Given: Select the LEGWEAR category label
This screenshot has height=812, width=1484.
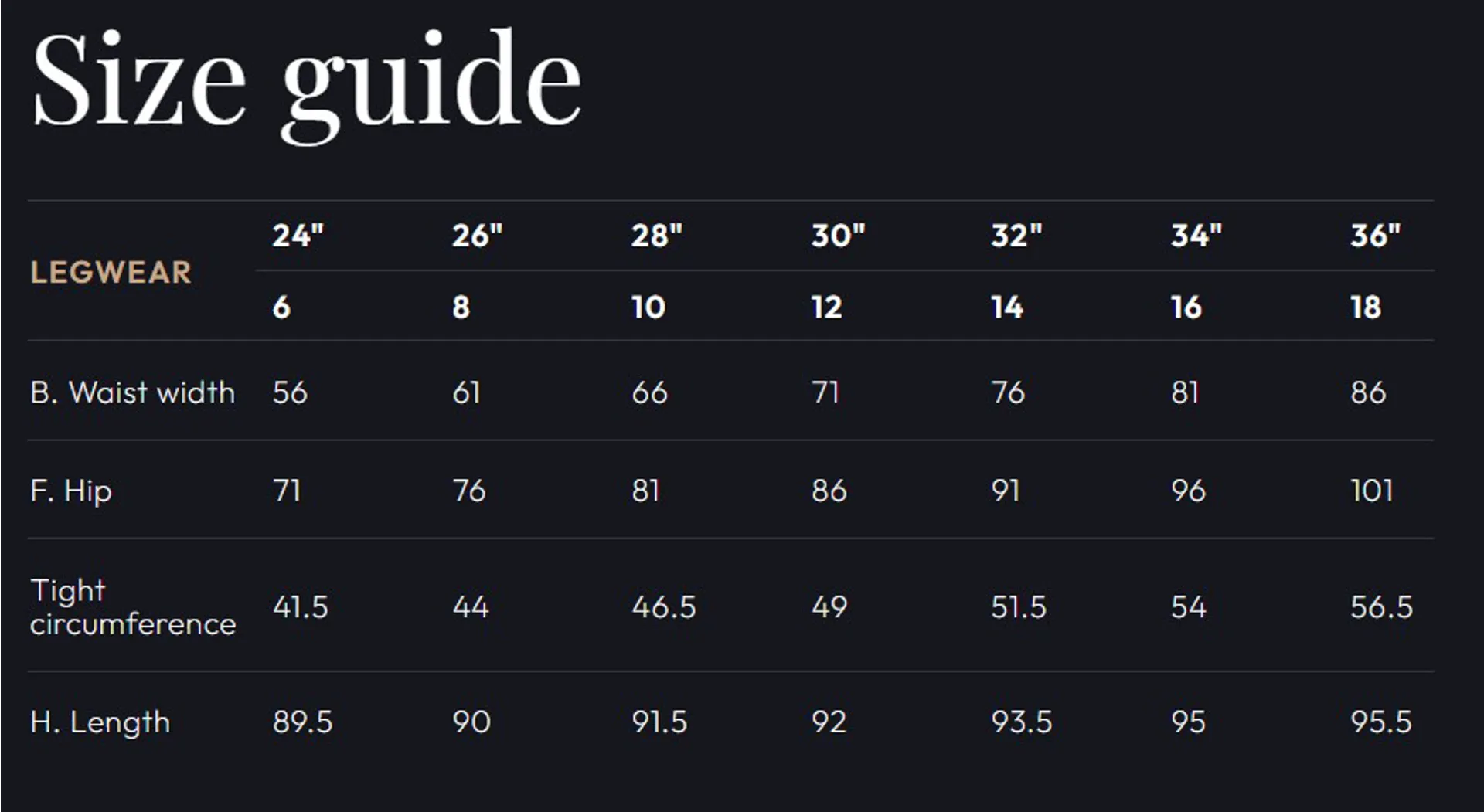Looking at the screenshot, I should point(111,273).
